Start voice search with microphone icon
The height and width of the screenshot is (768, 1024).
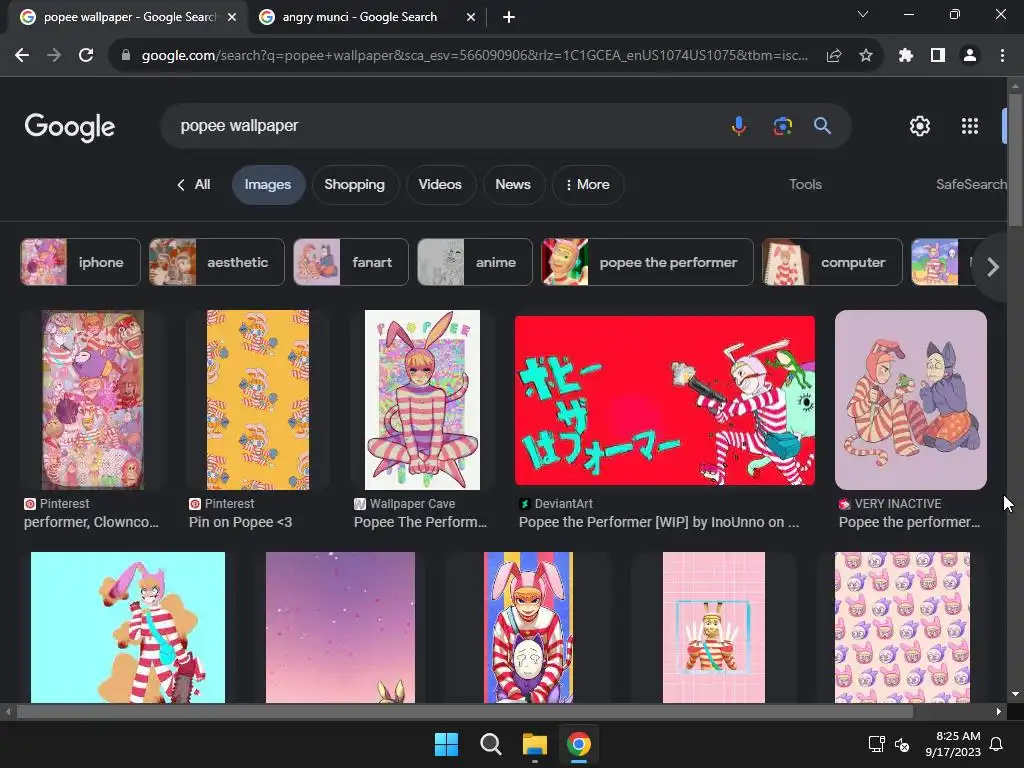(x=739, y=125)
